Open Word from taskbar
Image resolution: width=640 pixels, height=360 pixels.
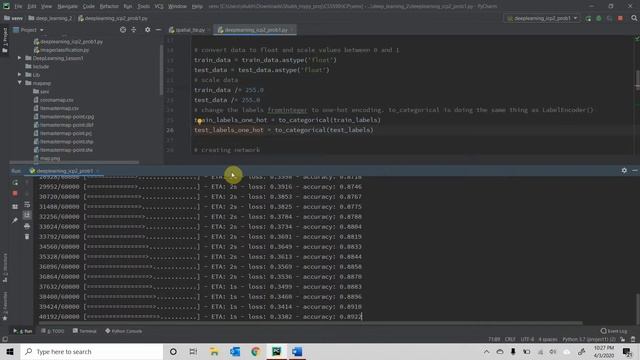tap(297, 351)
